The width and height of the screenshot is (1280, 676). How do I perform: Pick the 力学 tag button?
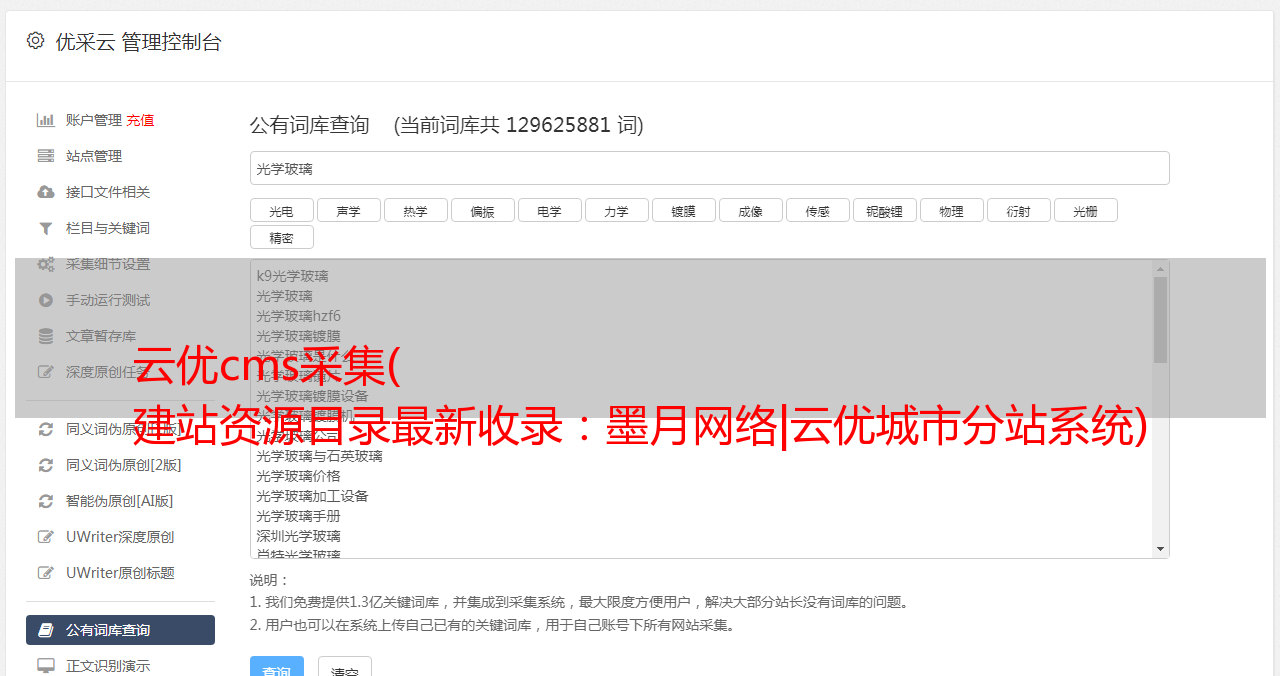(616, 210)
